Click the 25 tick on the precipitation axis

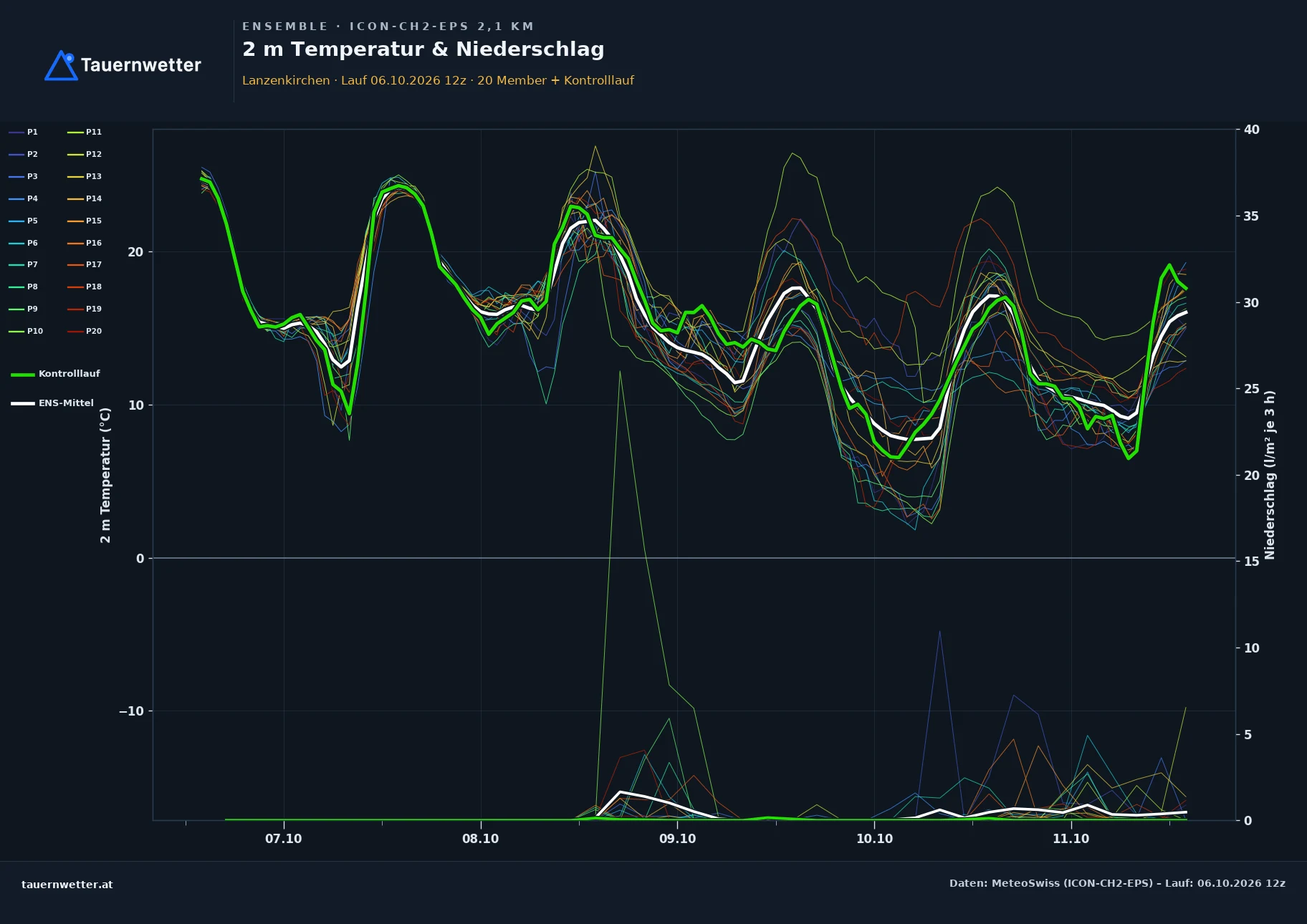(1251, 389)
